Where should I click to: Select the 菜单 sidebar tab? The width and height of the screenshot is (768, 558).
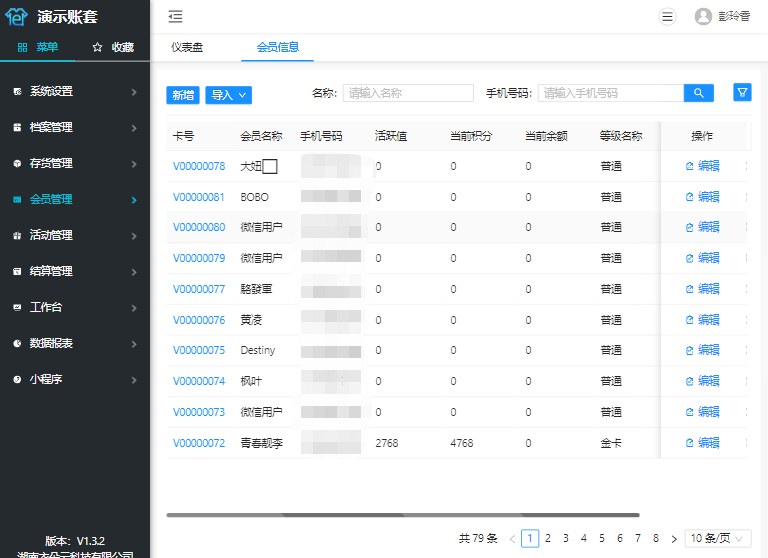pos(38,47)
